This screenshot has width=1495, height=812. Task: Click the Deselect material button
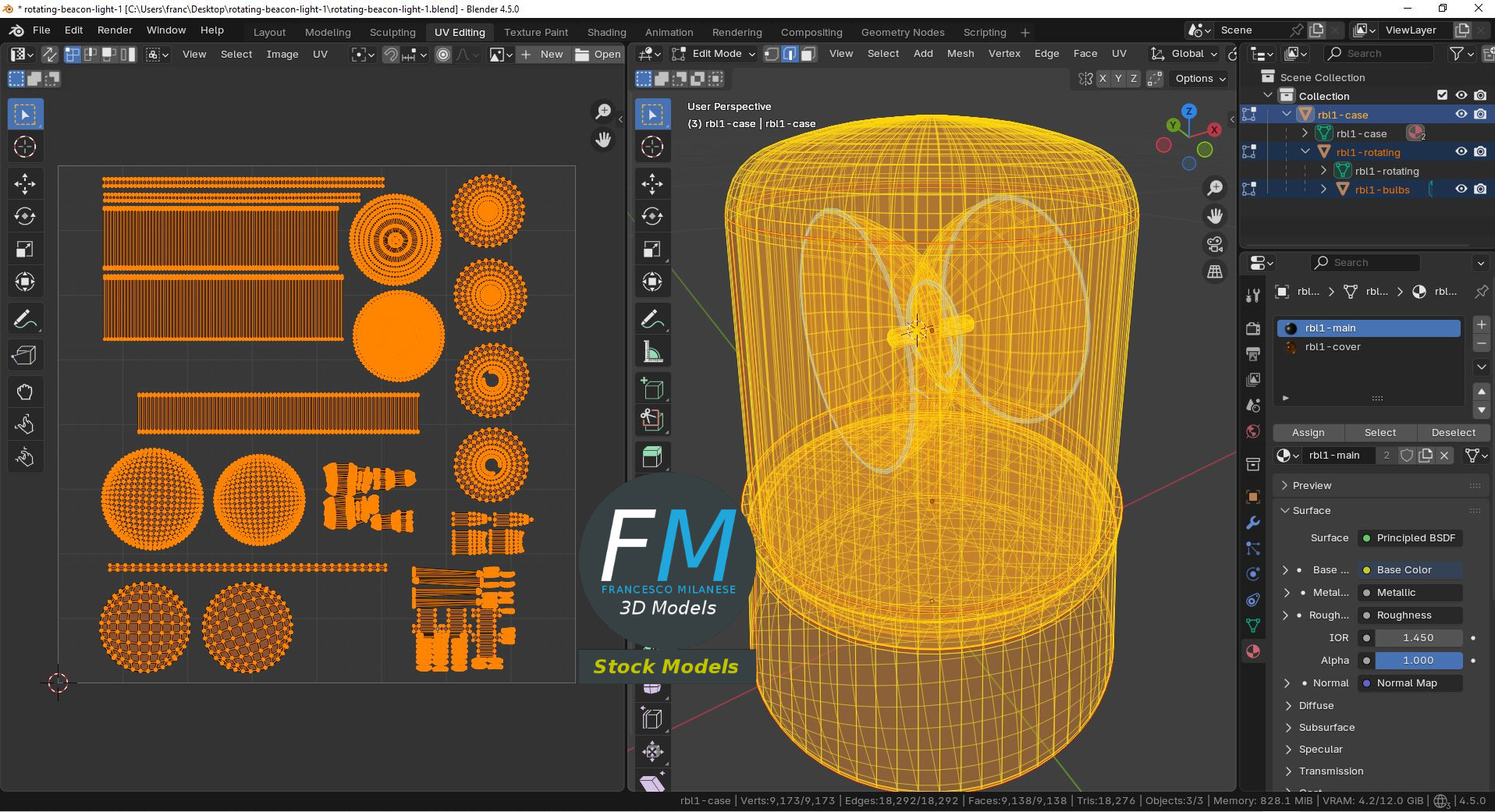coord(1453,433)
